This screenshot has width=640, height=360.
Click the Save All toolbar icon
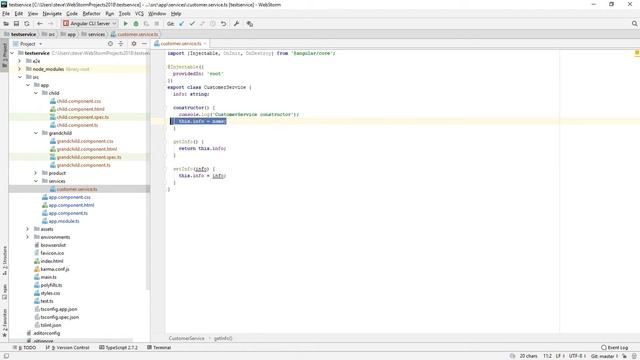(x=16, y=24)
